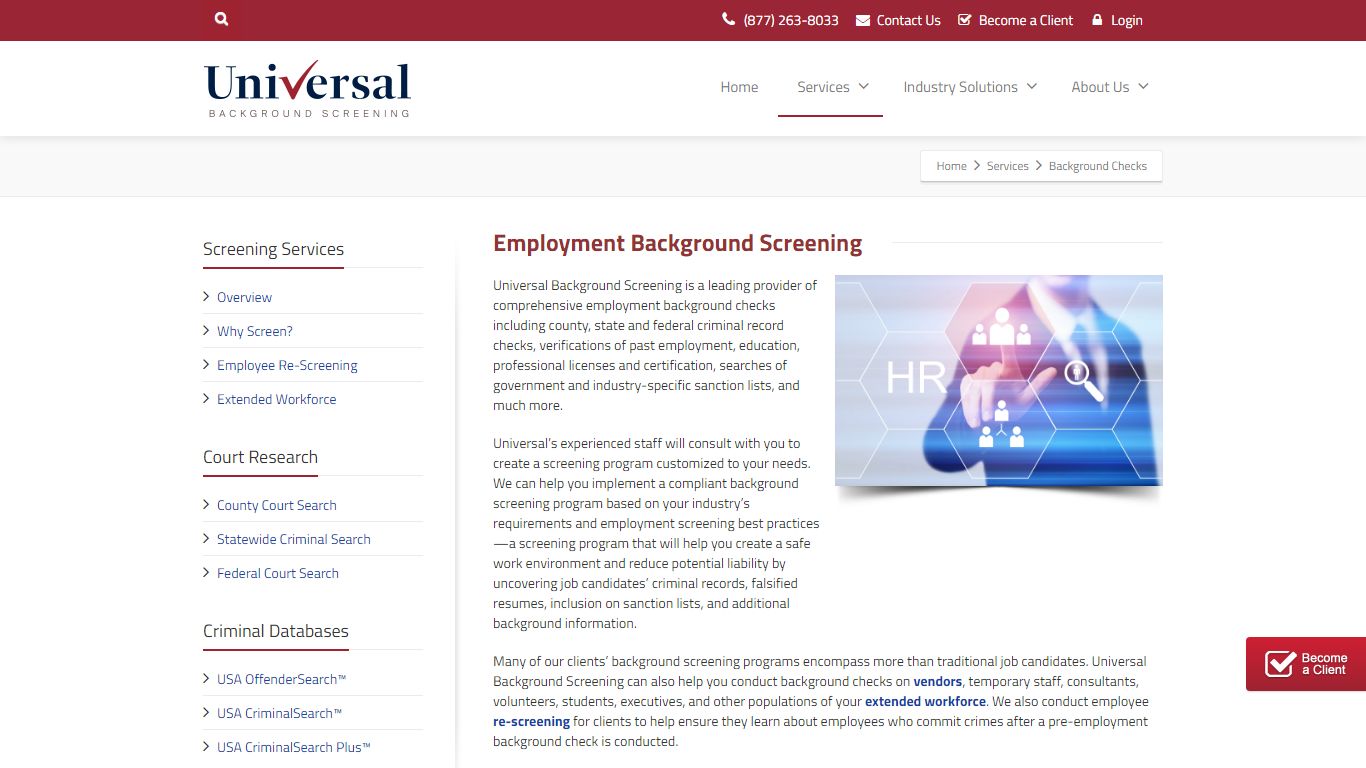Click the breadcrumb arrow after Home
This screenshot has width=1366, height=768.
[977, 166]
